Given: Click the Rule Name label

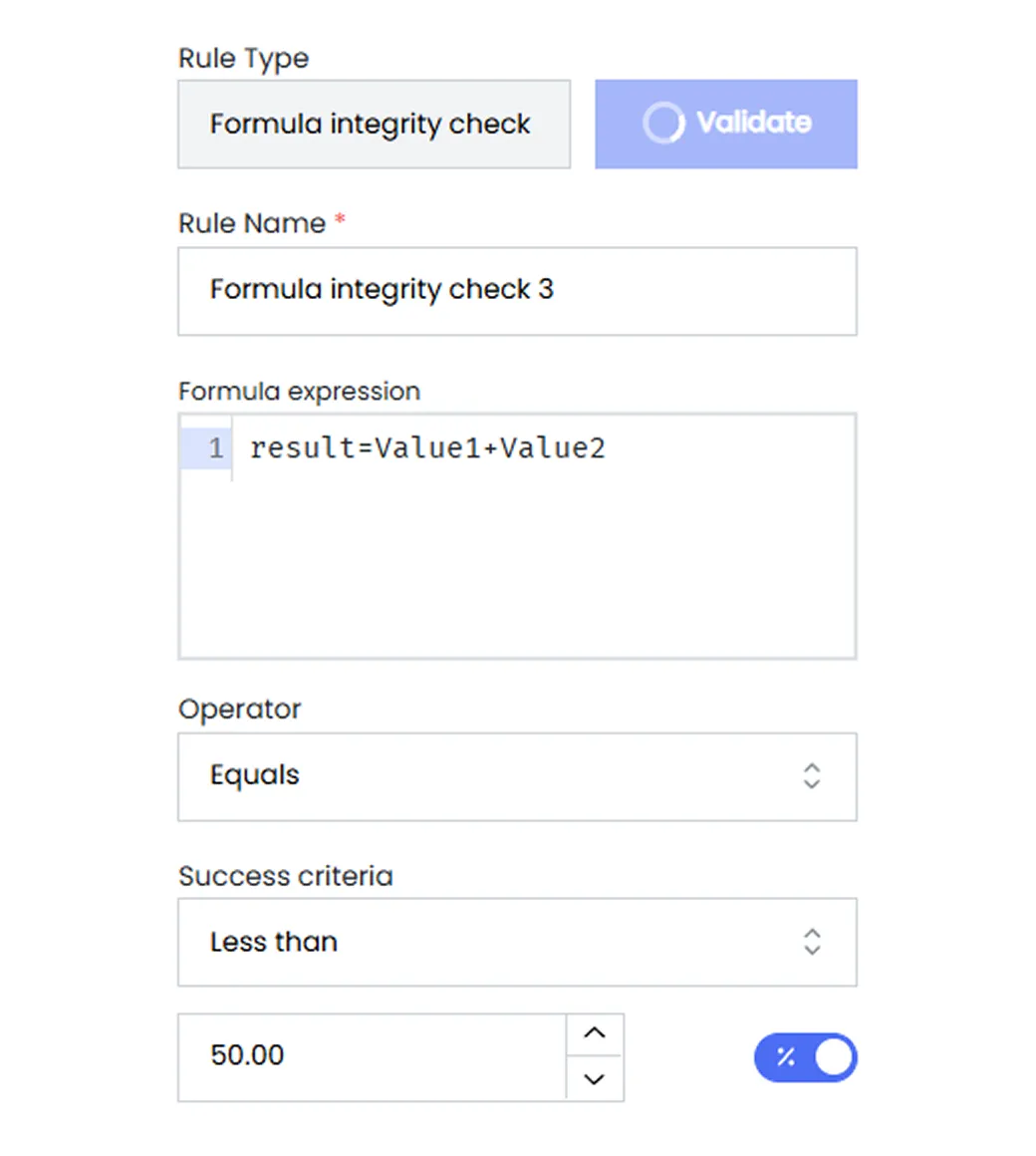Looking at the screenshot, I should (x=252, y=223).
